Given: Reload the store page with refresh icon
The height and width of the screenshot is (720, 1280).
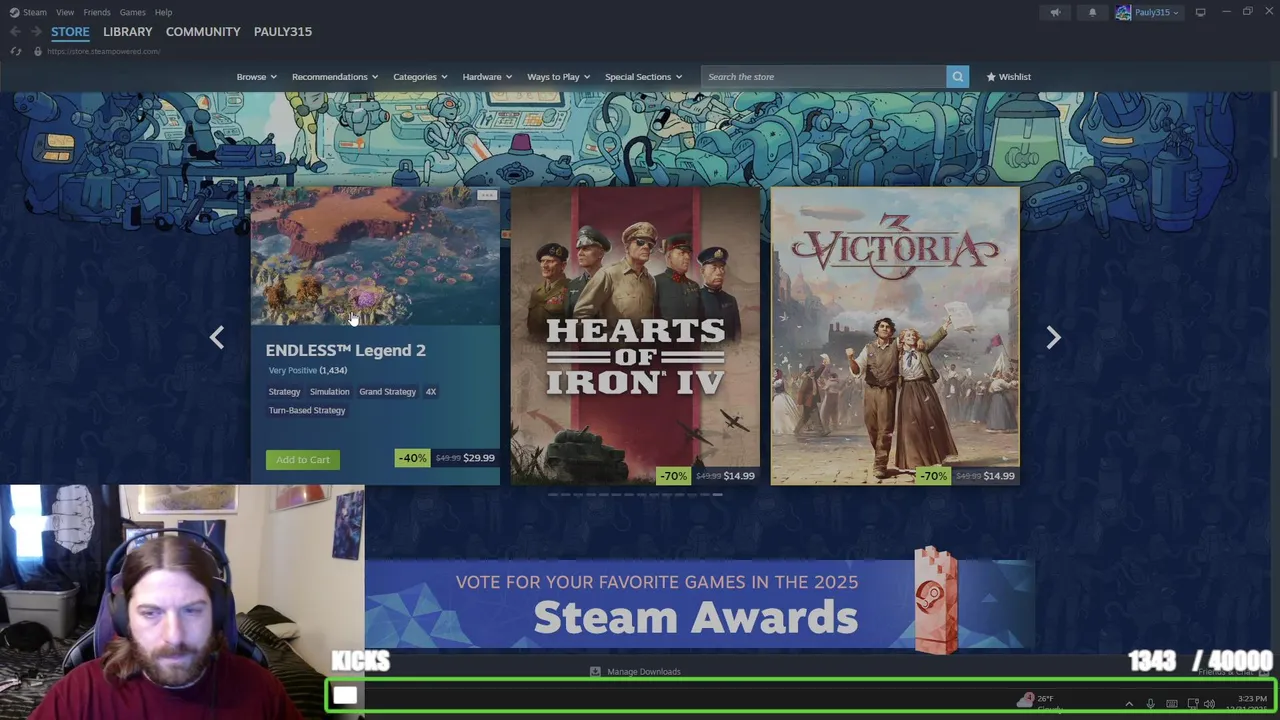Looking at the screenshot, I should (x=16, y=51).
